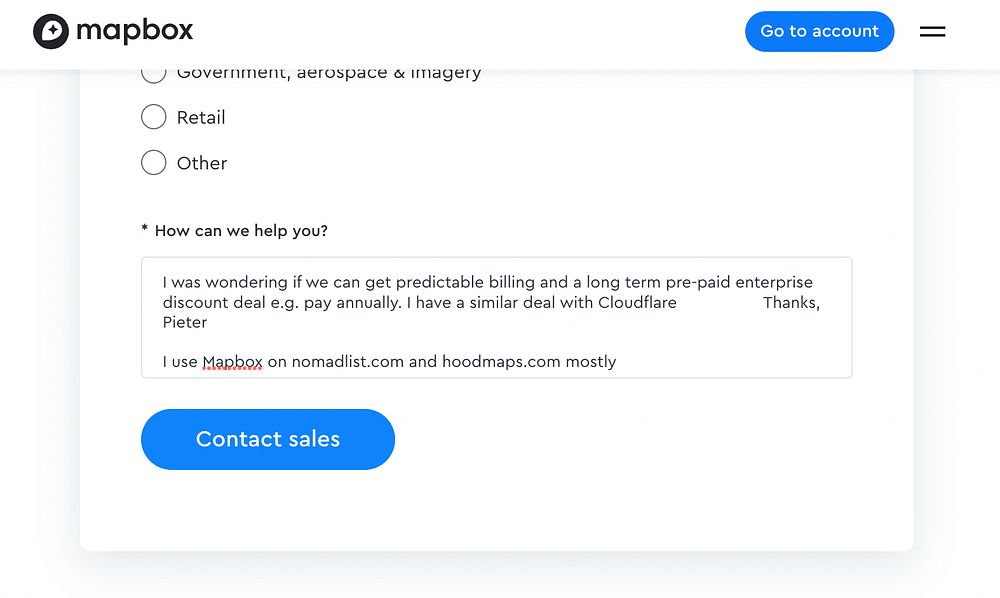The width and height of the screenshot is (1000, 598).
Task: Click the misspelled-underlined Mapbox word in message
Action: click(x=232, y=362)
